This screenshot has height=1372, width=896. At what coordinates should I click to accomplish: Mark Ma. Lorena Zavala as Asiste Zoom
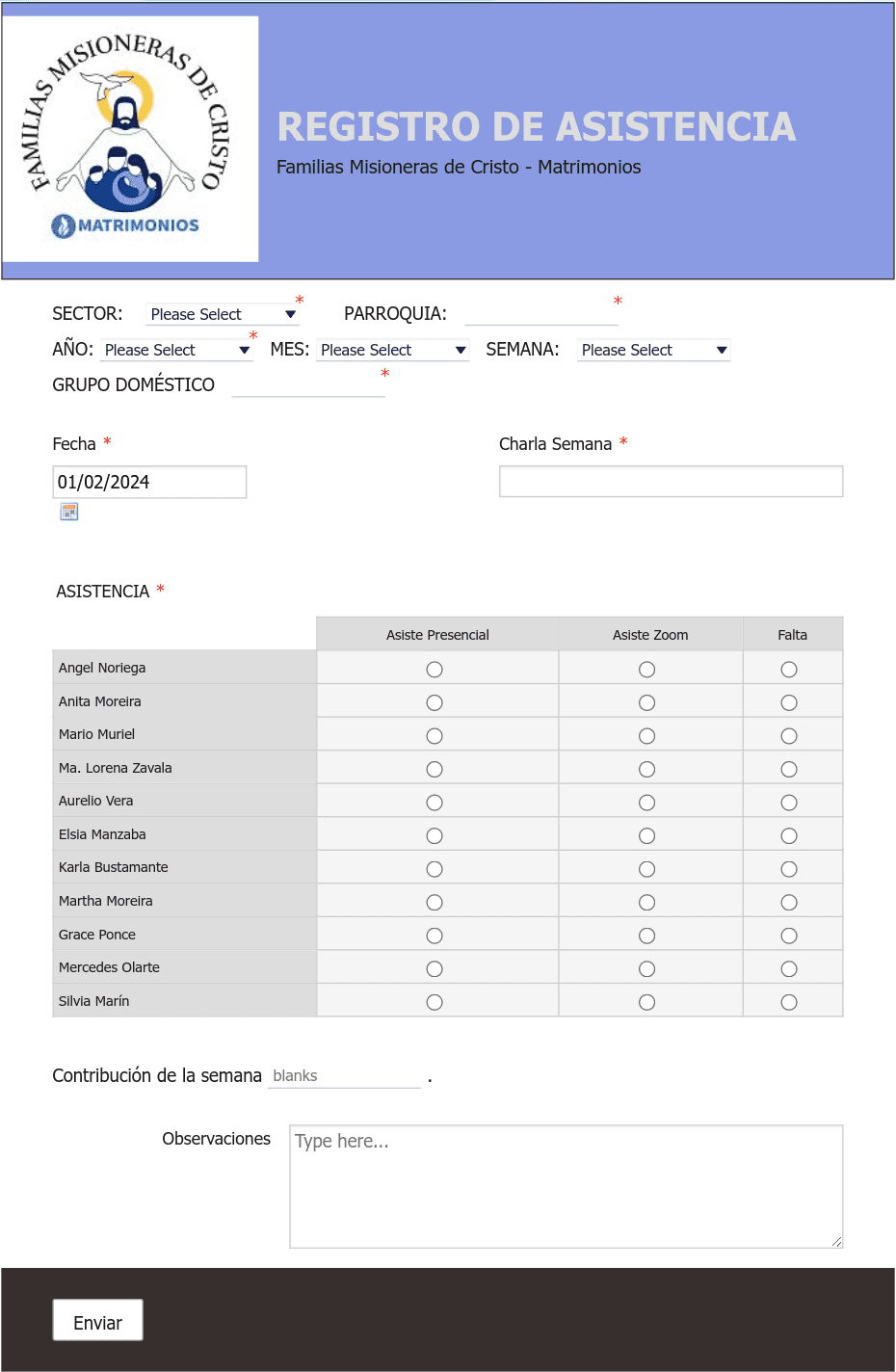647,770
